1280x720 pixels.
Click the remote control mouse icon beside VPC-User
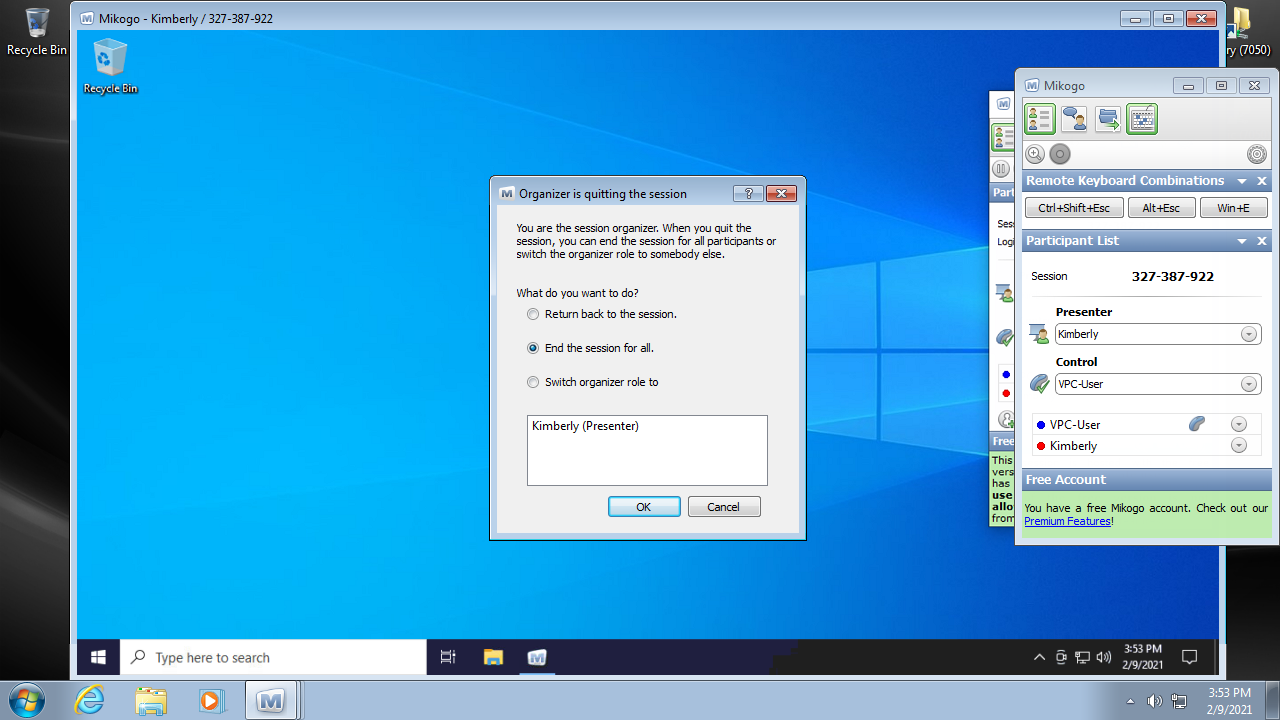click(x=1197, y=424)
